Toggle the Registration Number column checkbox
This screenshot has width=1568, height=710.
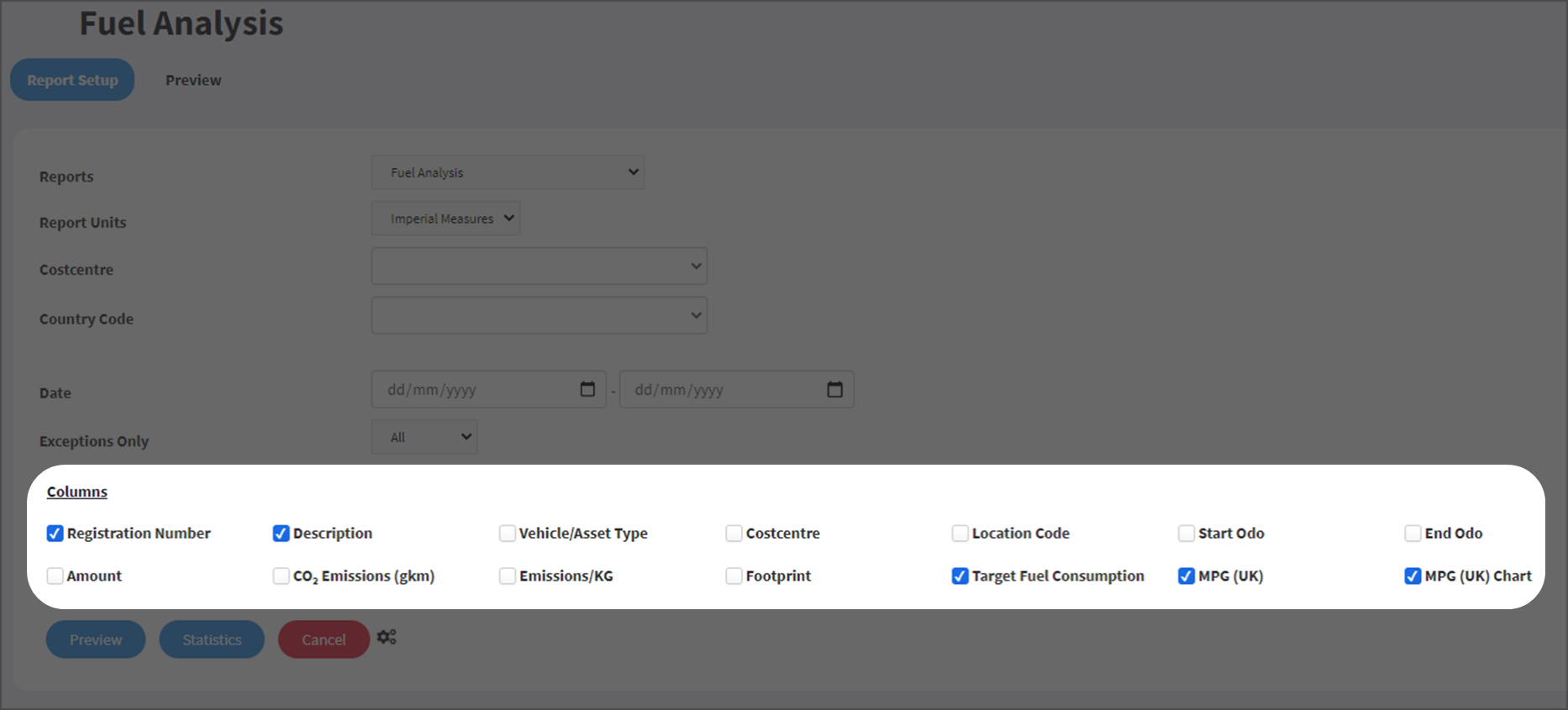(x=55, y=534)
